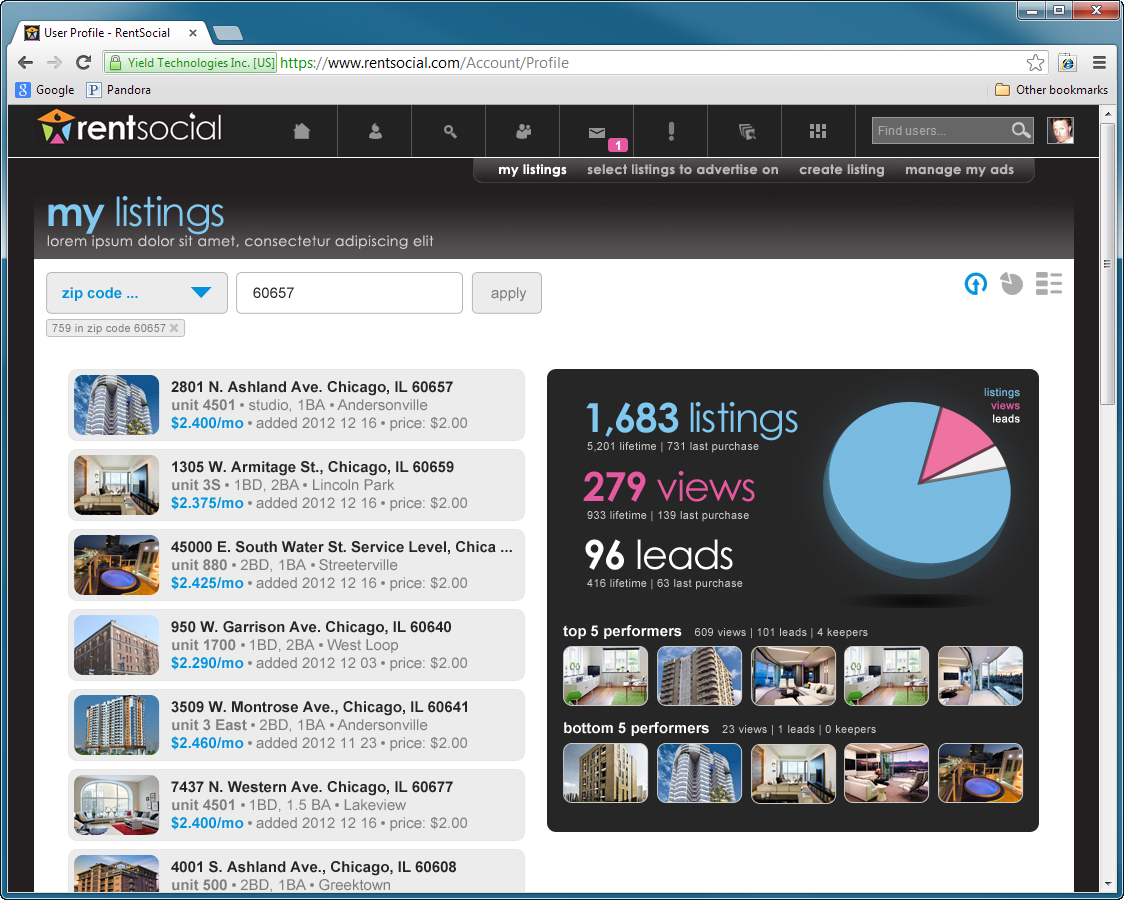The width and height of the screenshot is (1124, 900).
Task: Click the browser vertical scrollbar thumb
Action: click(1108, 263)
